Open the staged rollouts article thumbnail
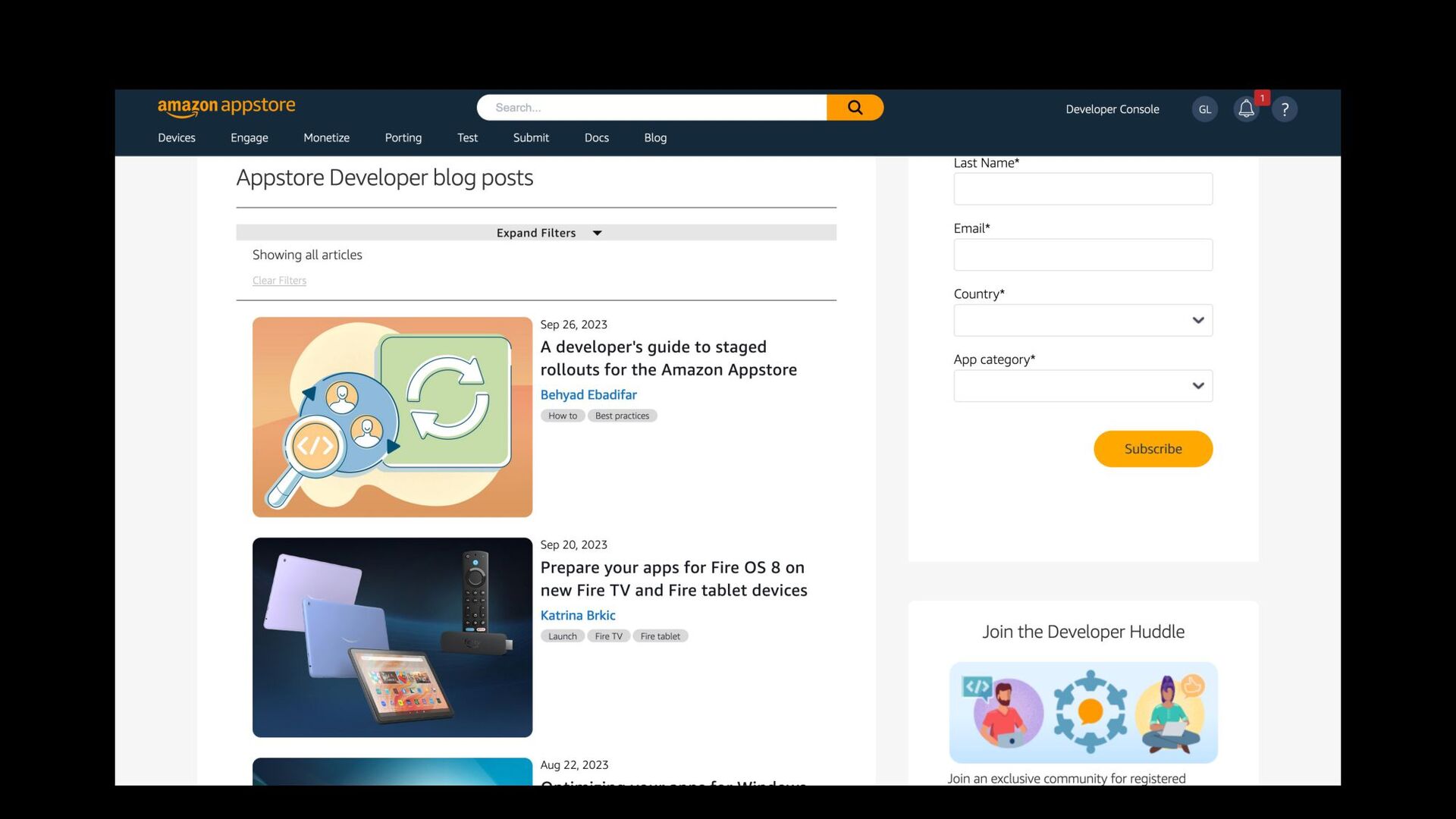Image resolution: width=1456 pixels, height=819 pixels. pyautogui.click(x=392, y=417)
